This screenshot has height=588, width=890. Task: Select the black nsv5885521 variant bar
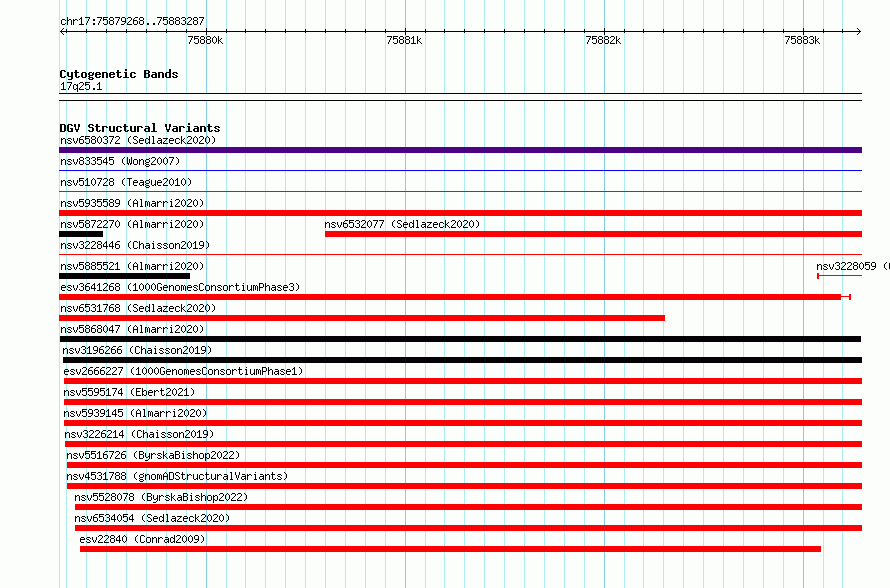pyautogui.click(x=124, y=276)
